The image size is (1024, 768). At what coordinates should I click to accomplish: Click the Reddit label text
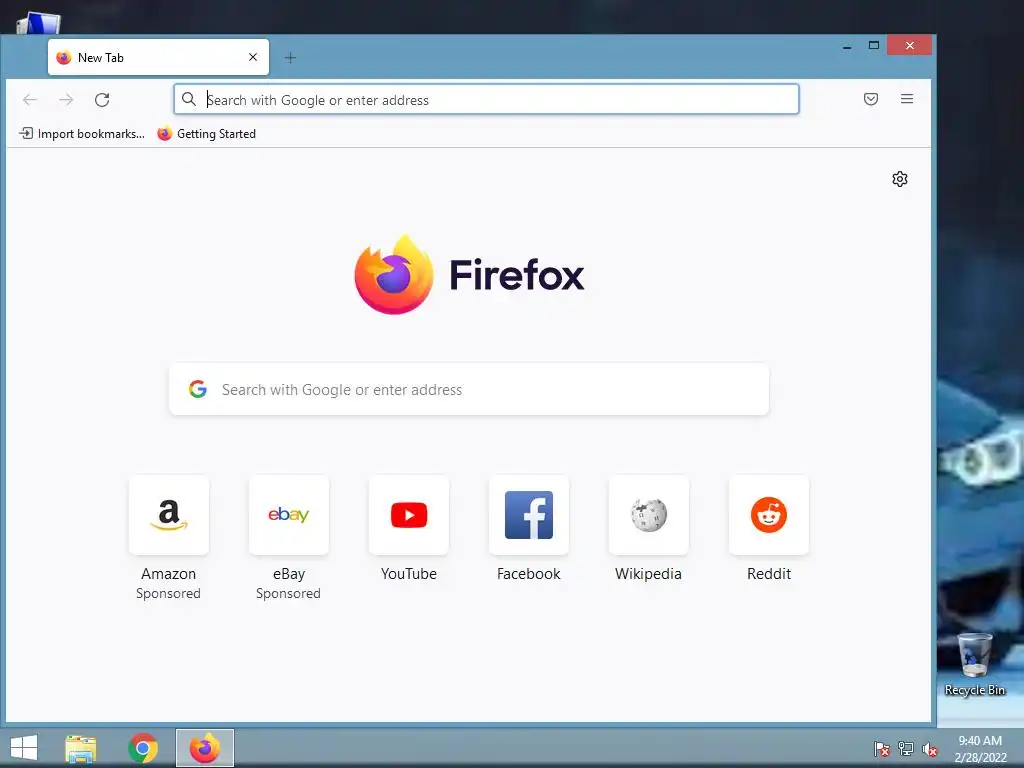(769, 574)
